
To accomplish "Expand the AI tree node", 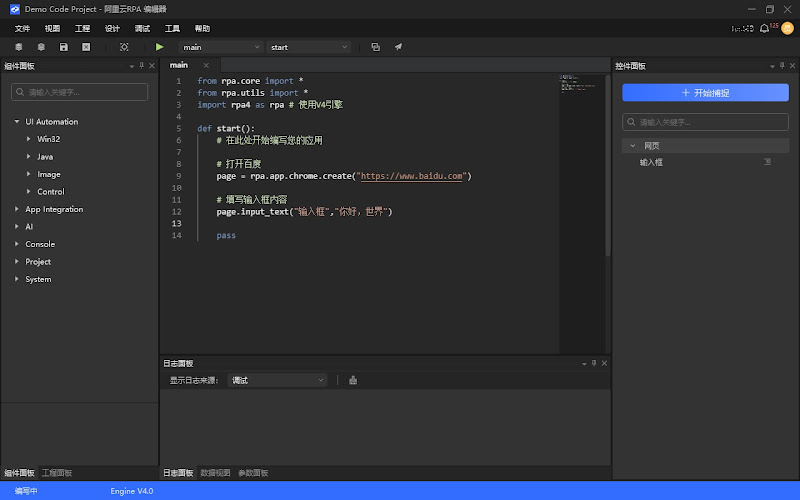I will (17, 227).
